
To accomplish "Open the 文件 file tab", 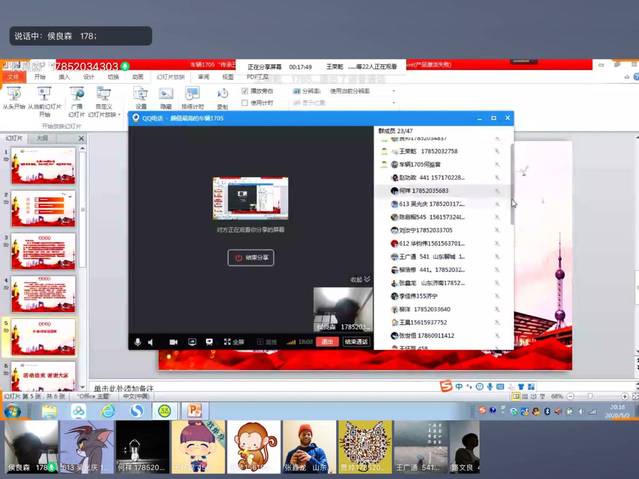I will (13, 76).
